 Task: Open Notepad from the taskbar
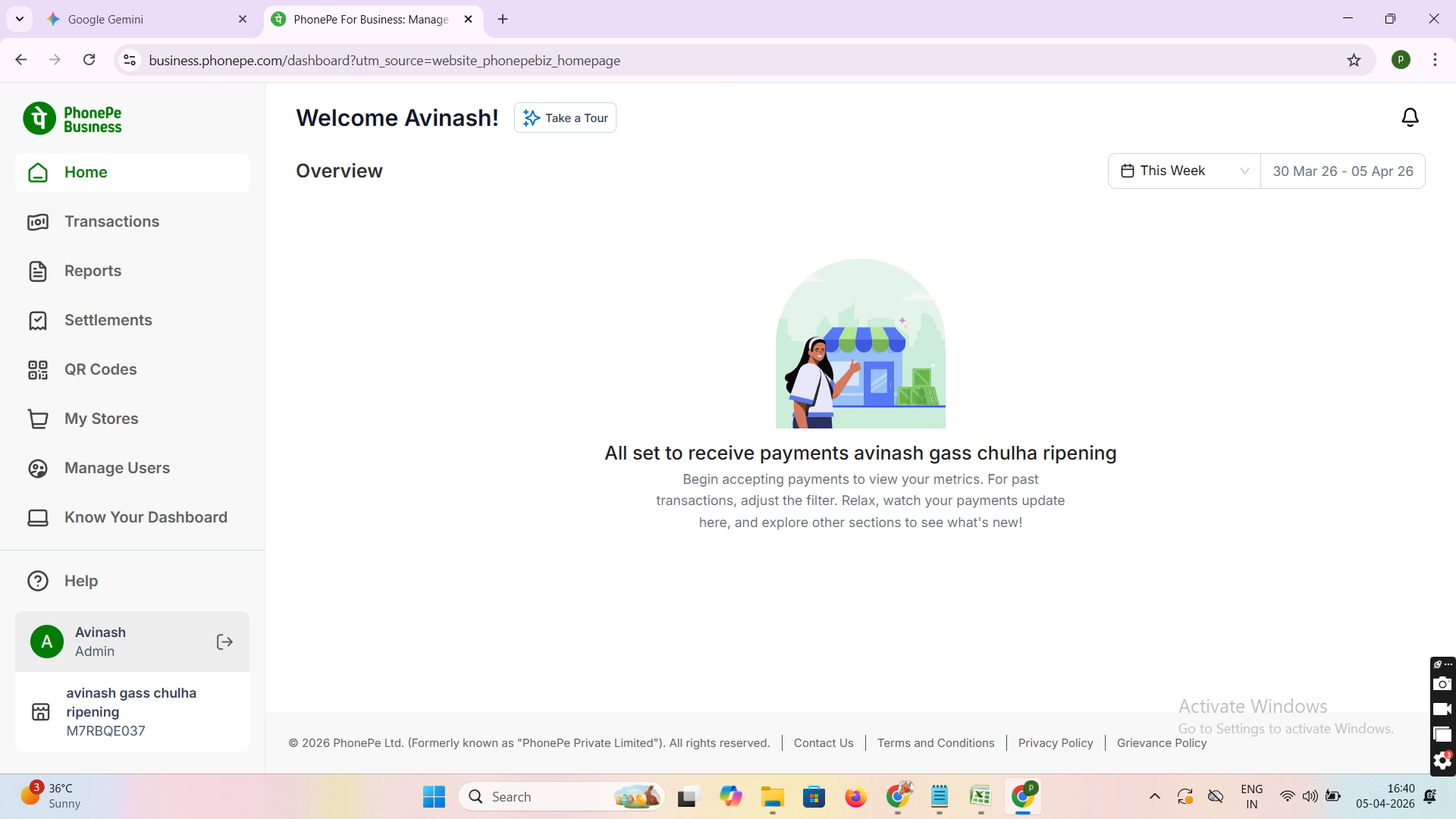tap(940, 797)
